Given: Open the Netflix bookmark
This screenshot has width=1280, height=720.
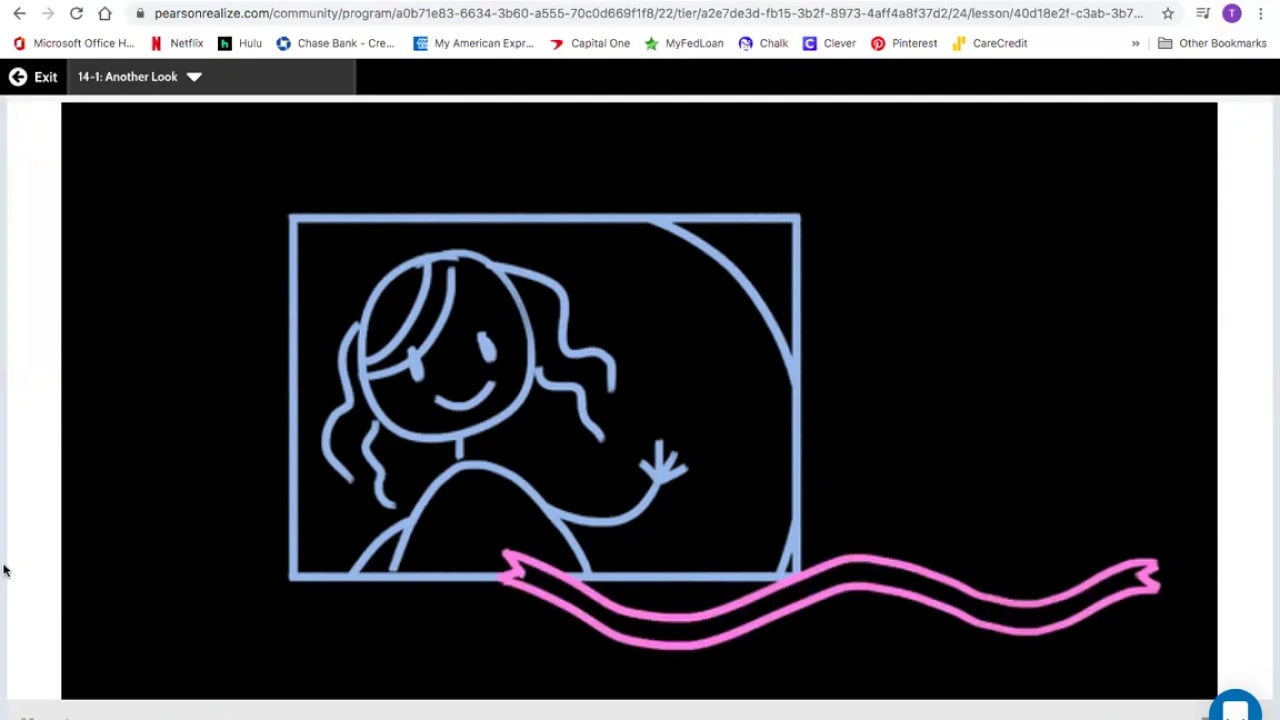Looking at the screenshot, I should tap(176, 43).
